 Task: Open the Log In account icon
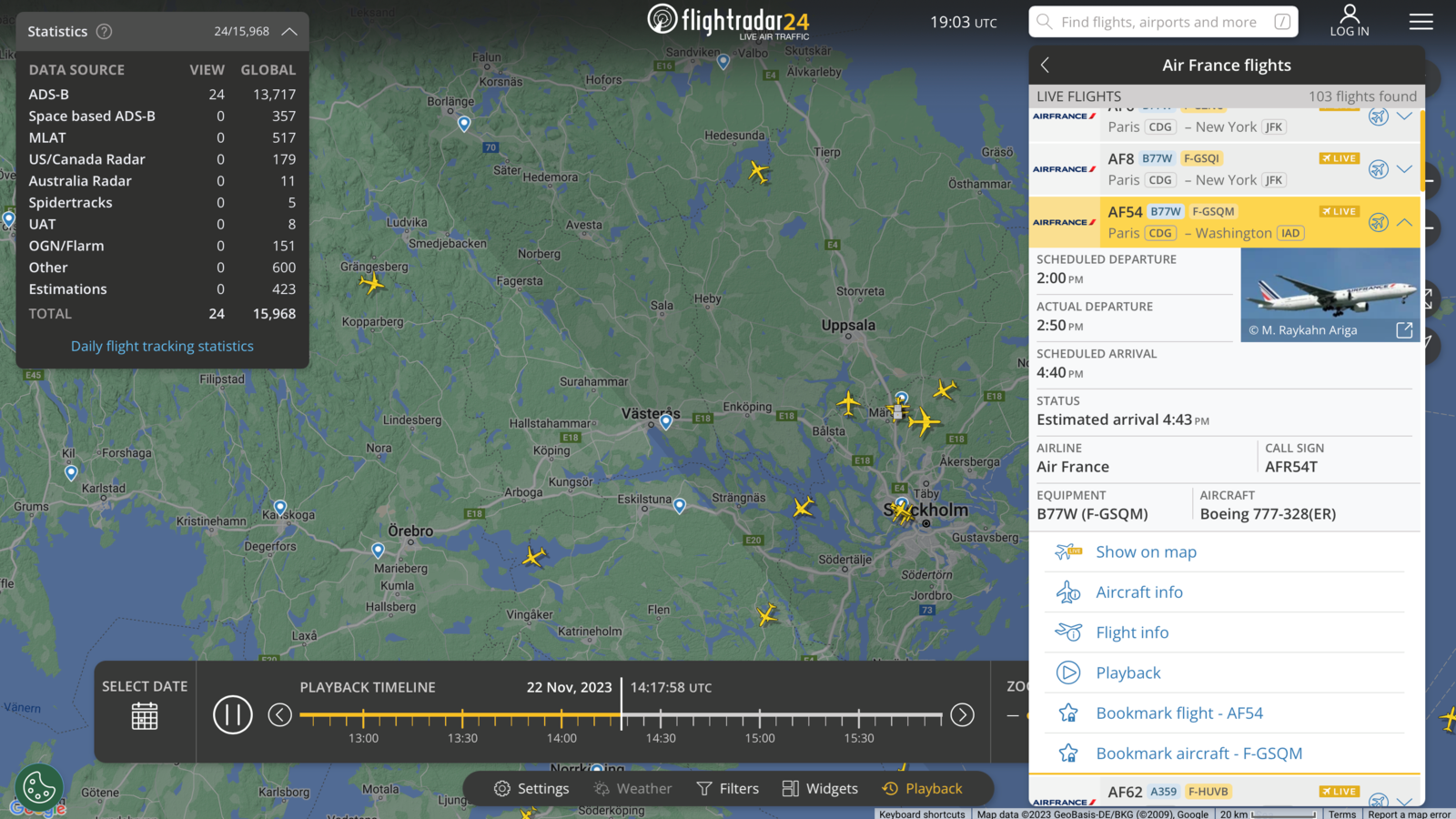pos(1350,21)
